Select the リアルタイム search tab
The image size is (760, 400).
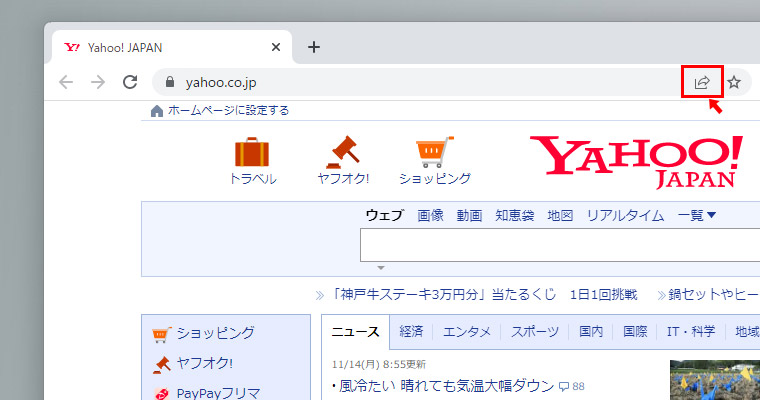click(x=625, y=215)
